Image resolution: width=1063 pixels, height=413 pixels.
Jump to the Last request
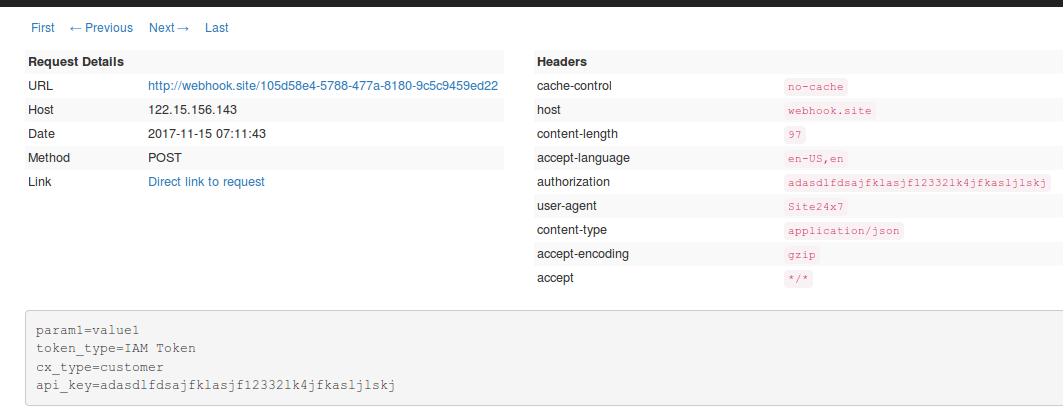217,28
